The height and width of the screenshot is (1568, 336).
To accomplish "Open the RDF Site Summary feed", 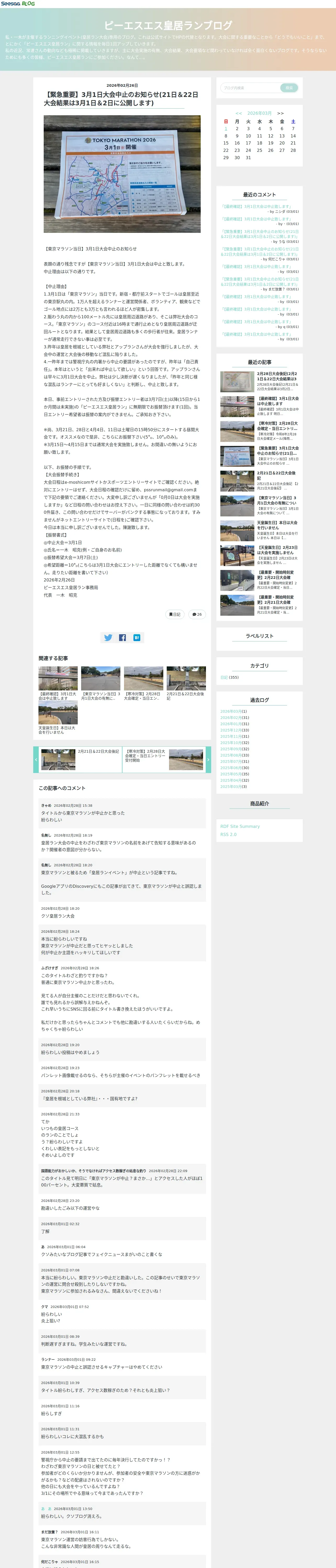I will coord(240,826).
